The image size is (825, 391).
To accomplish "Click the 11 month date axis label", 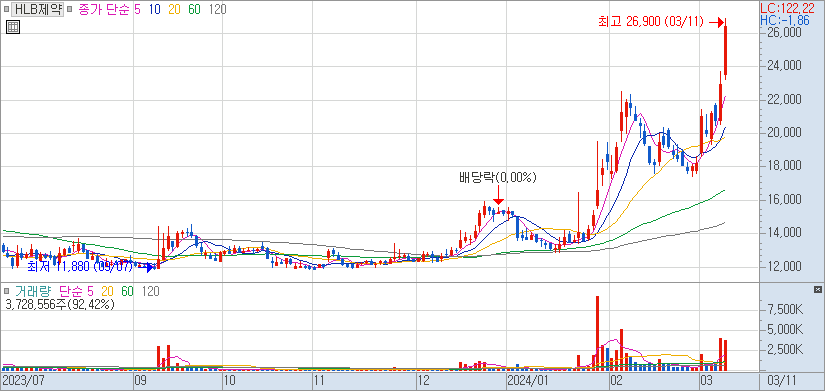I will coord(319,380).
